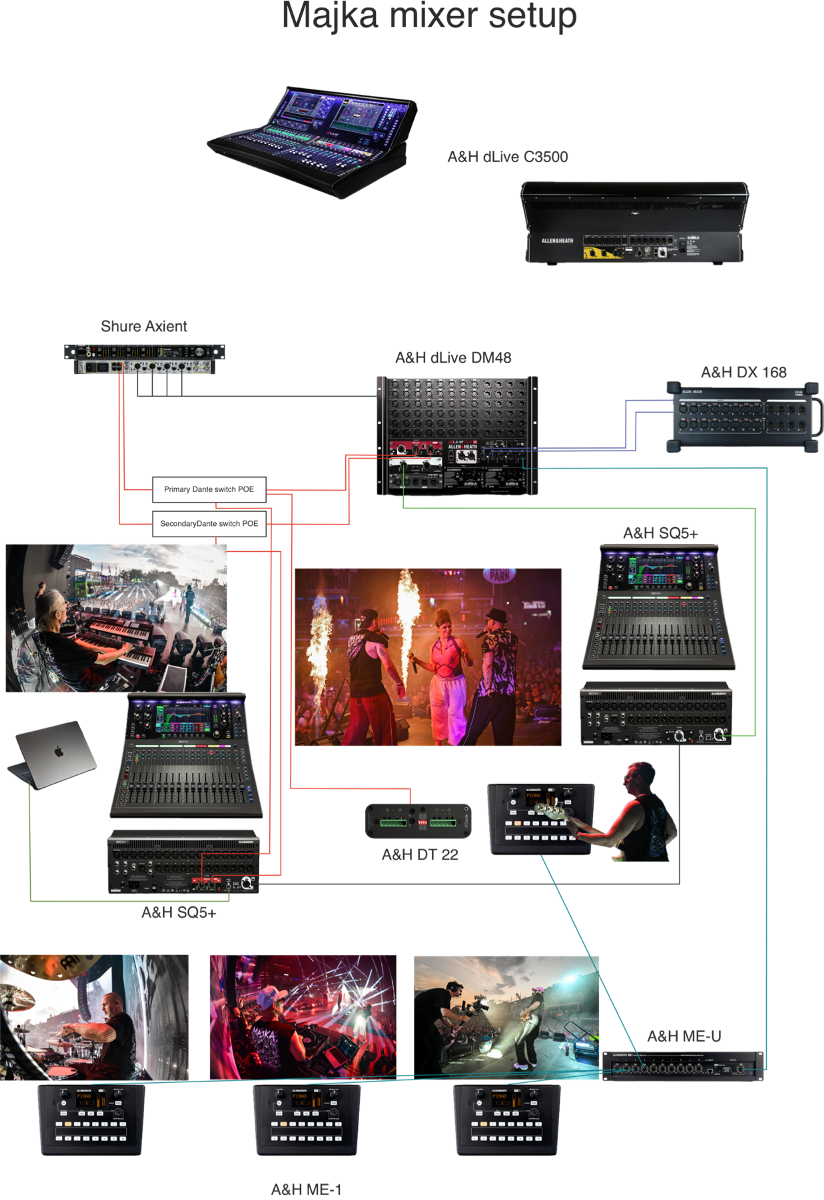Select the Shure Axient receiver rack image
This screenshot has height=1200, width=824.
pyautogui.click(x=144, y=359)
